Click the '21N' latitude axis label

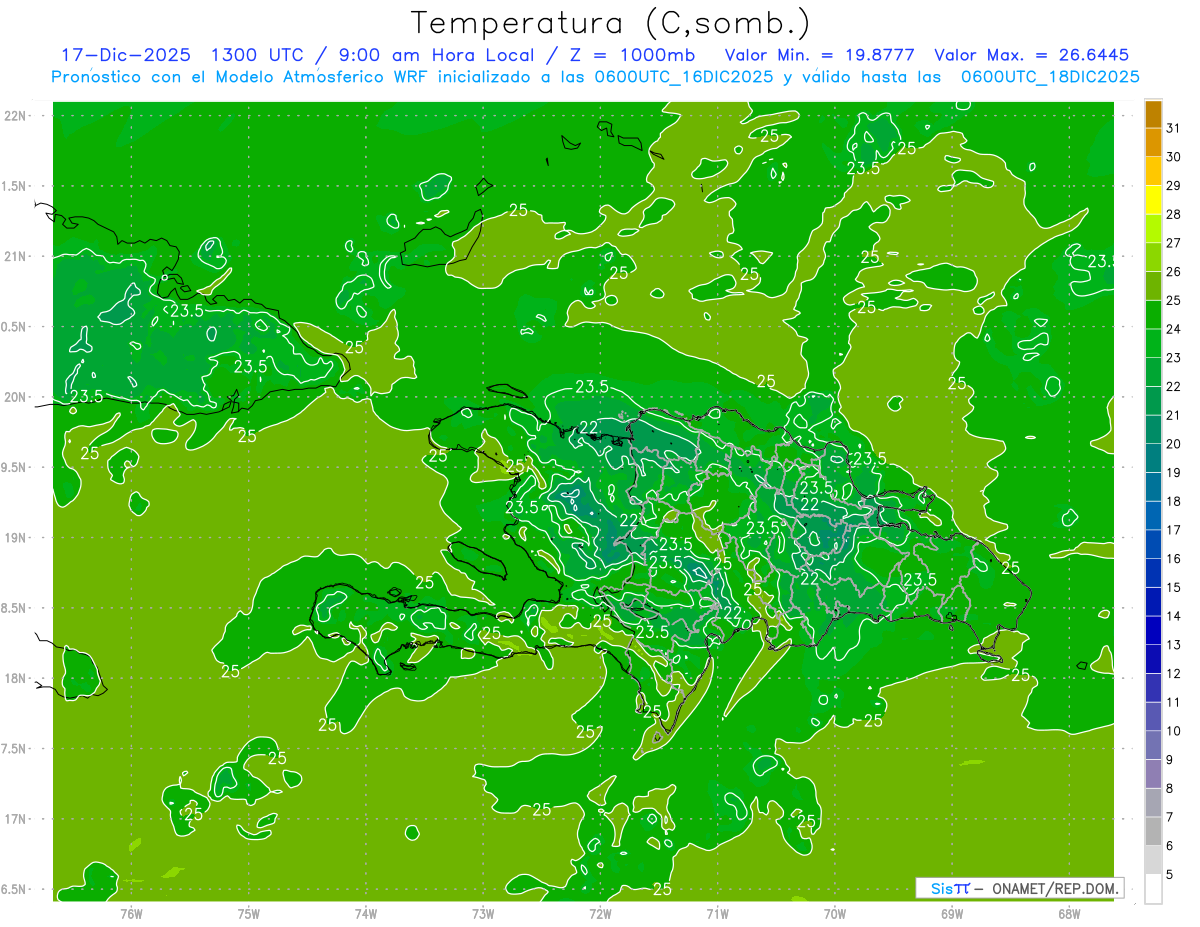tap(16, 257)
